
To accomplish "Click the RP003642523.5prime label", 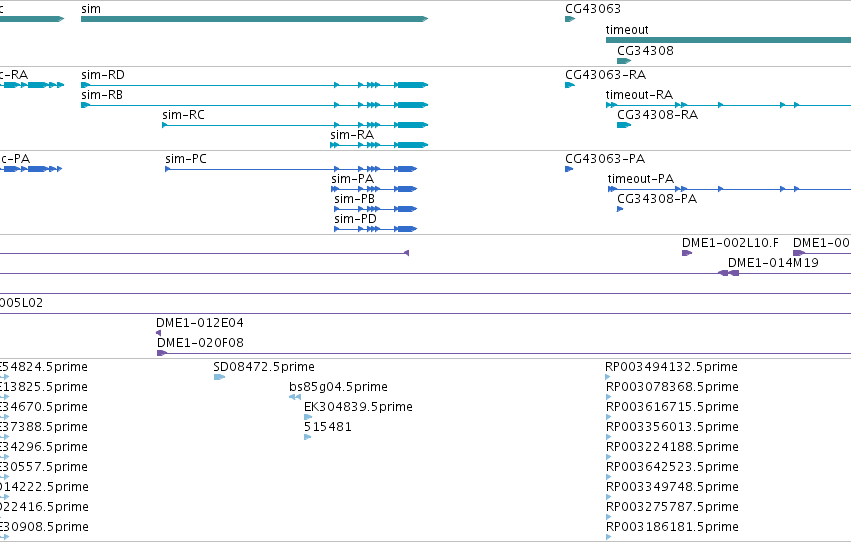I will [672, 468].
